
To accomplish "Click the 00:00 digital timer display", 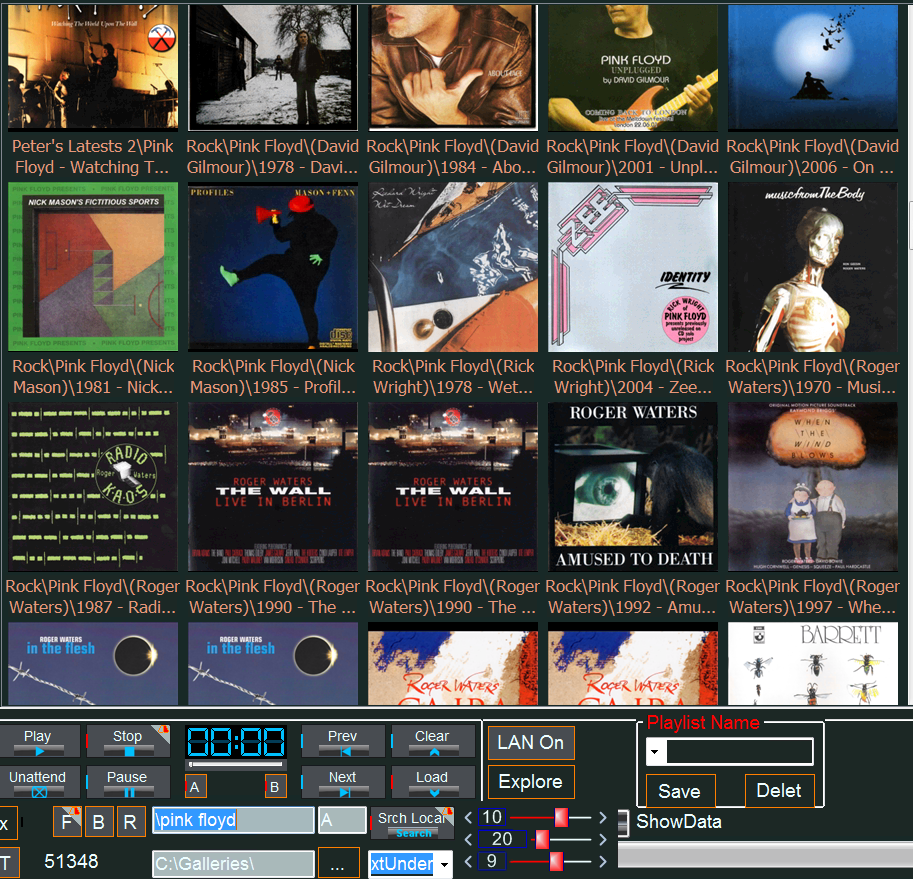I will (x=236, y=742).
